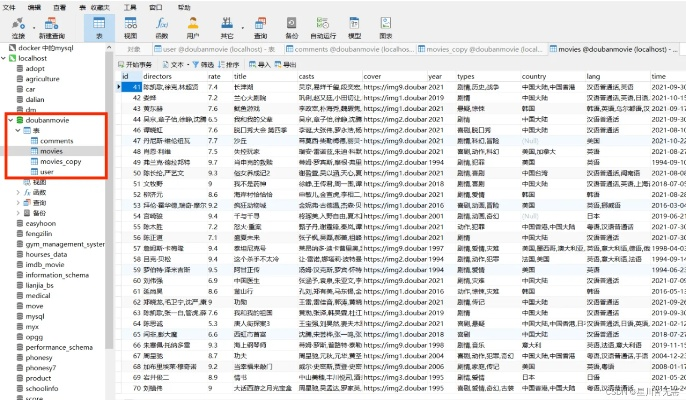Switch to the comments @doubanmovie tab
Image resolution: width=686 pixels, height=400 pixels.
[x=341, y=48]
